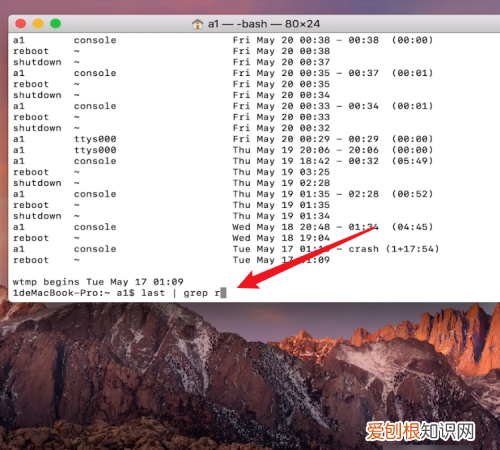Click the home folder icon in title bar
The height and width of the screenshot is (450, 500).
click(197, 24)
